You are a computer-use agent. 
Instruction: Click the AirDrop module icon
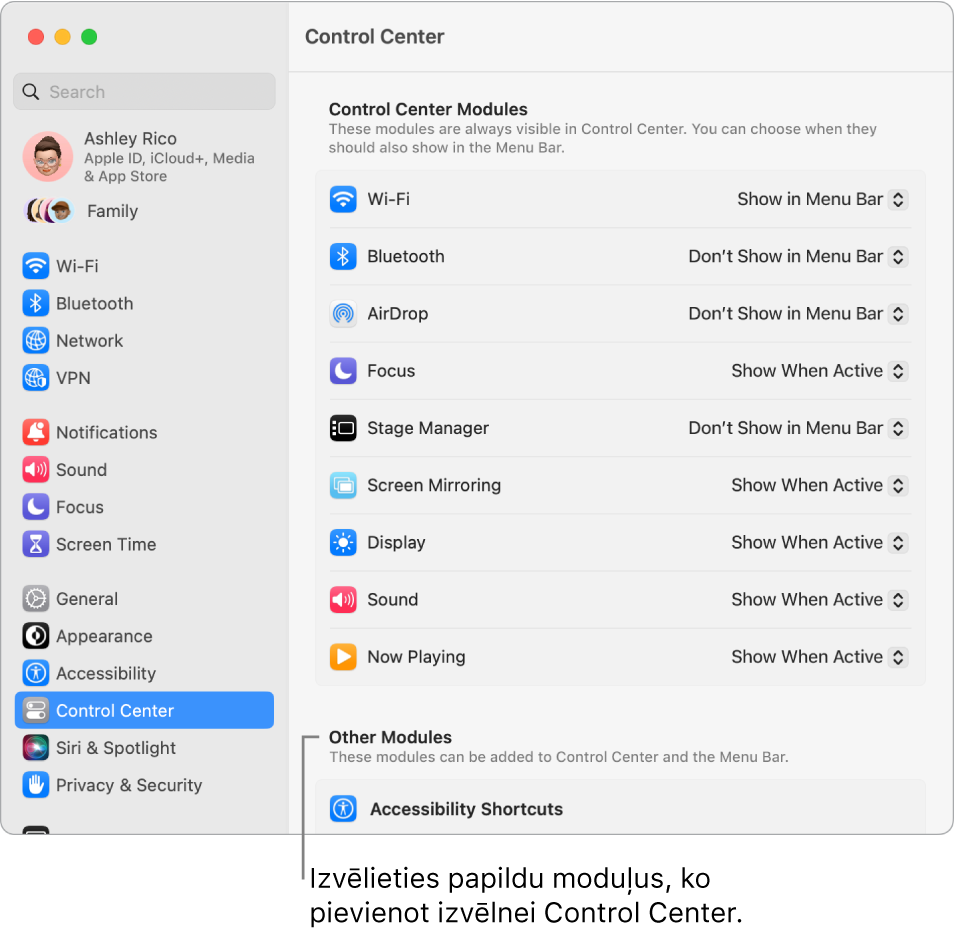coord(343,313)
